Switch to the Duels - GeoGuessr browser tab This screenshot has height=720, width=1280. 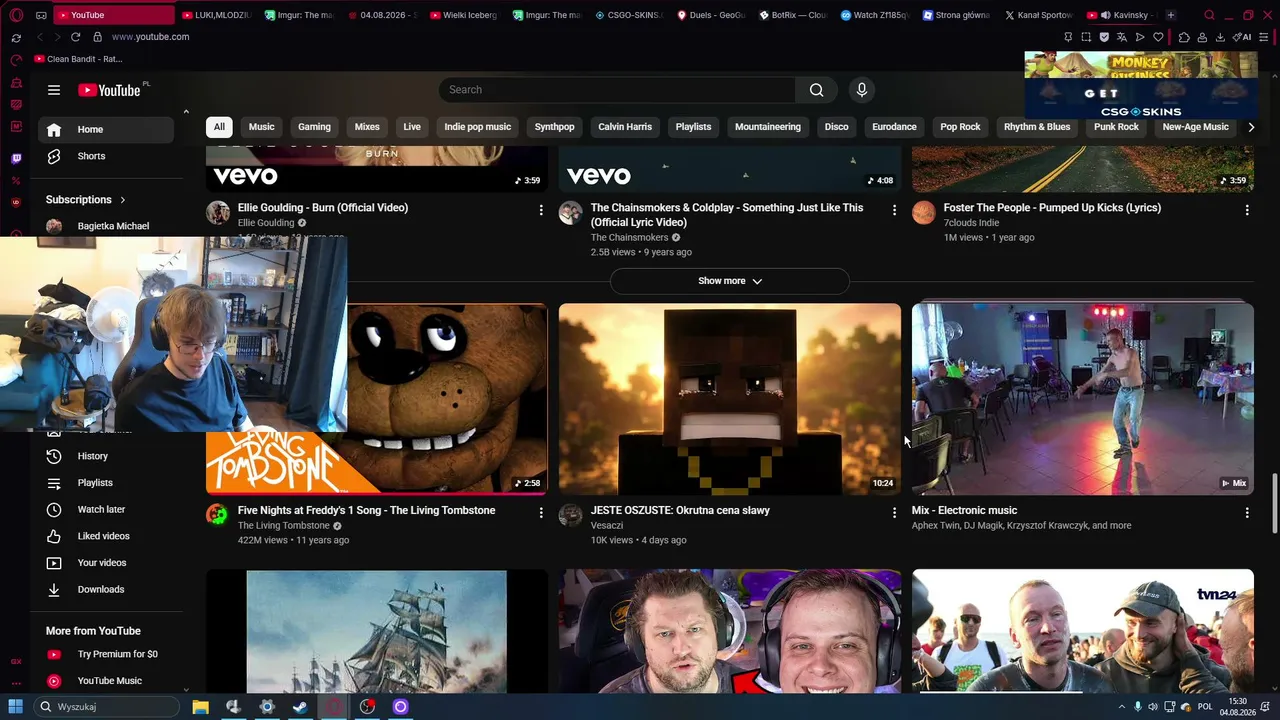pos(710,15)
